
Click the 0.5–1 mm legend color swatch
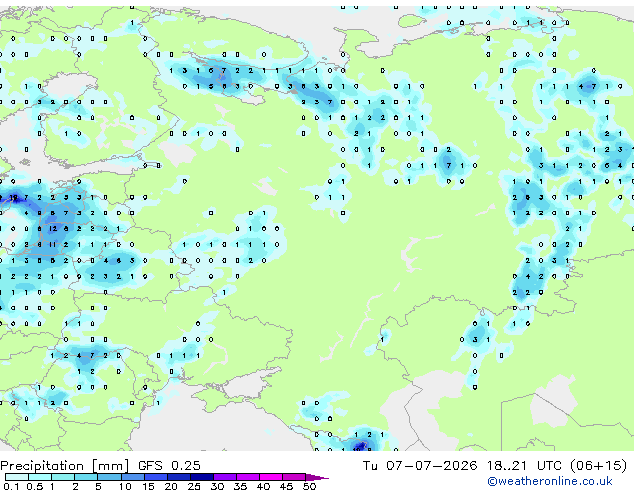tap(40, 477)
